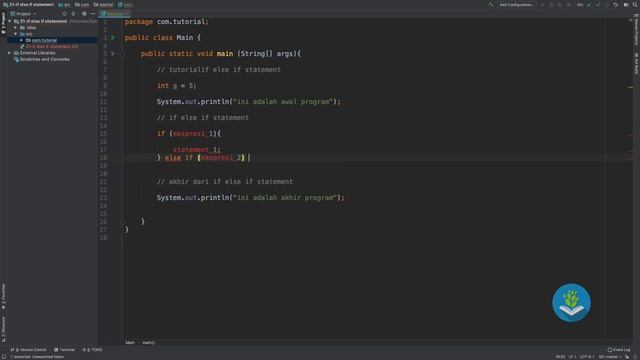Click the locate file target icon in Project panel
This screenshot has width=640, height=360.
(x=64, y=13)
